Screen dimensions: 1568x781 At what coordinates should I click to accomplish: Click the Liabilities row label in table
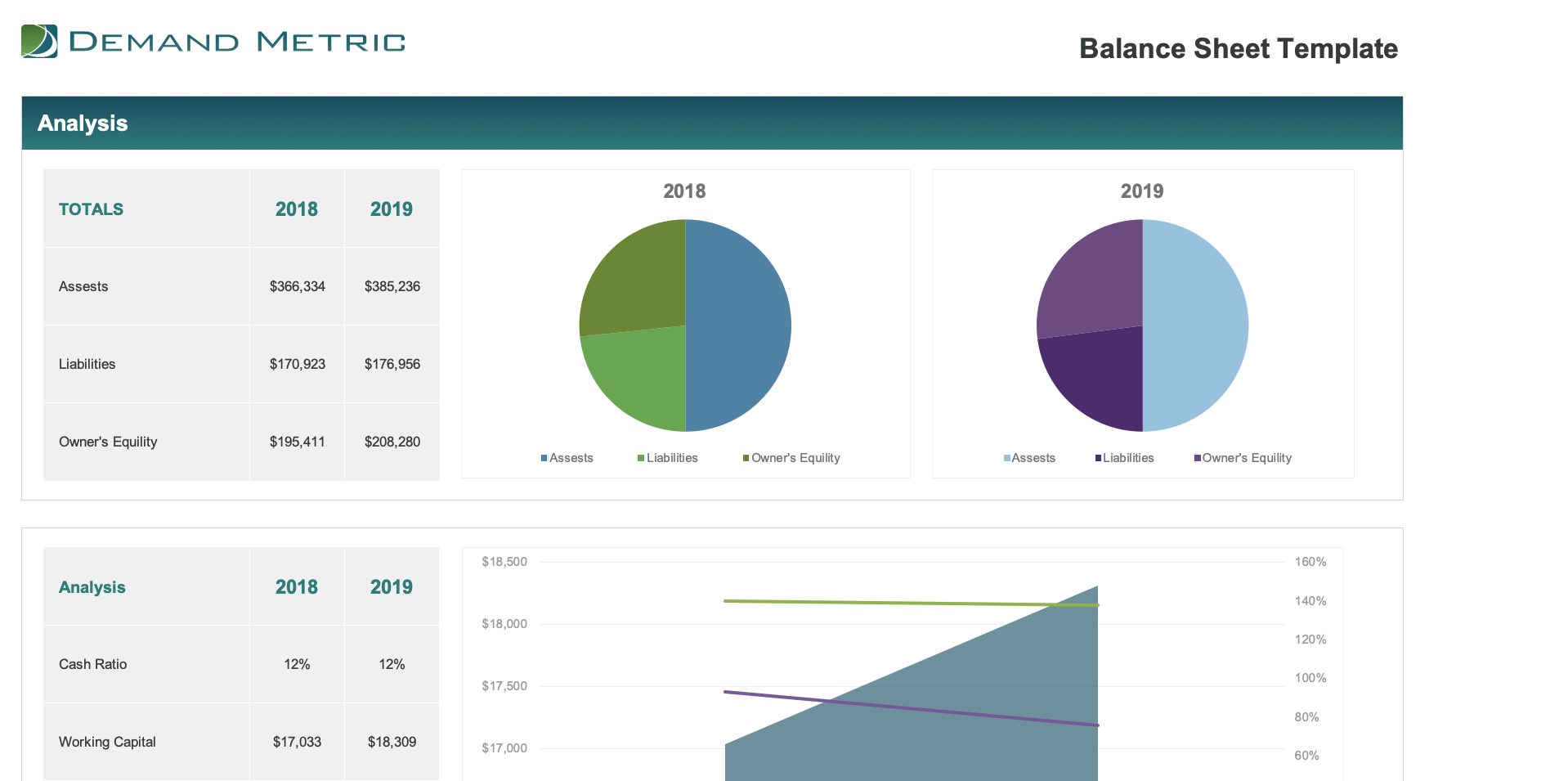(87, 364)
